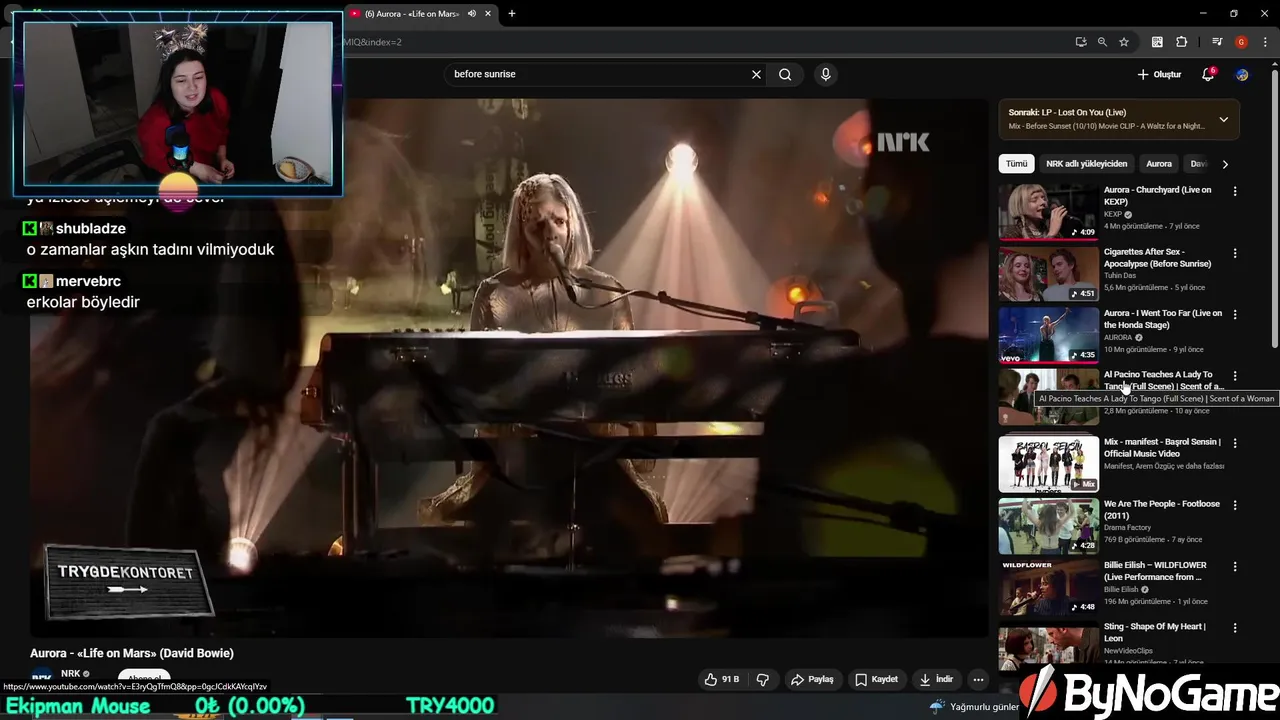Open YouTube notifications bell
The width and height of the screenshot is (1280, 720).
click(1208, 75)
